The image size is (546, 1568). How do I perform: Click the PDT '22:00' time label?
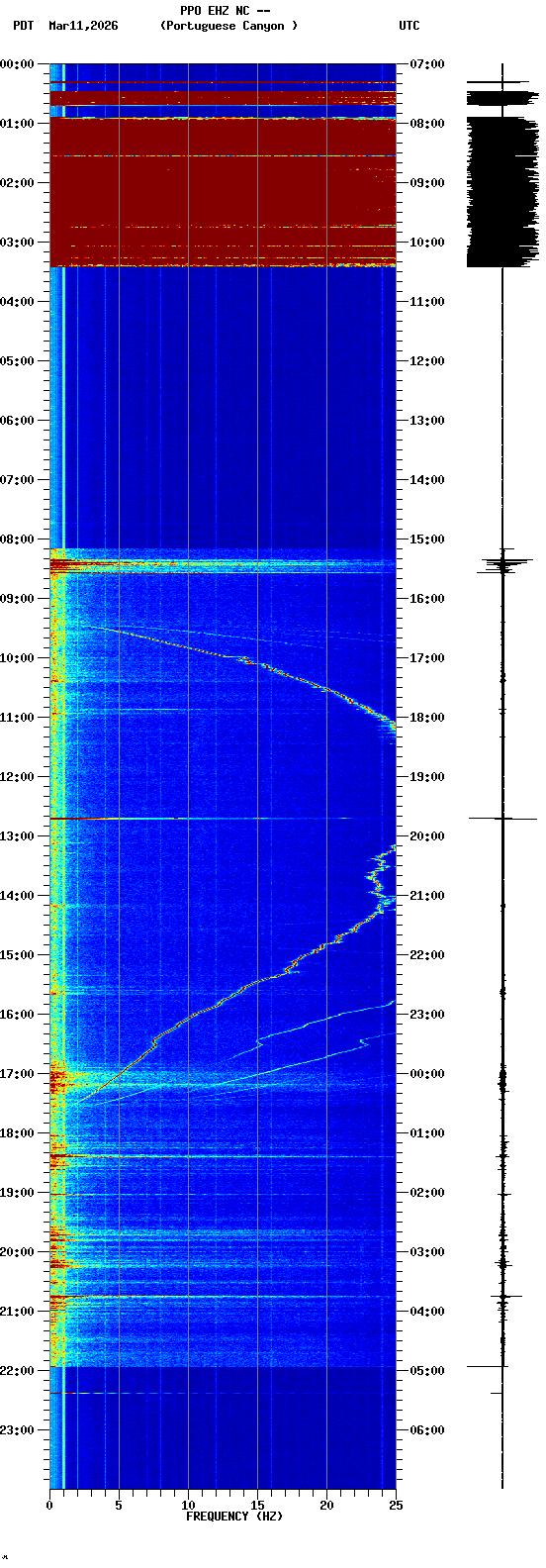(x=17, y=1371)
